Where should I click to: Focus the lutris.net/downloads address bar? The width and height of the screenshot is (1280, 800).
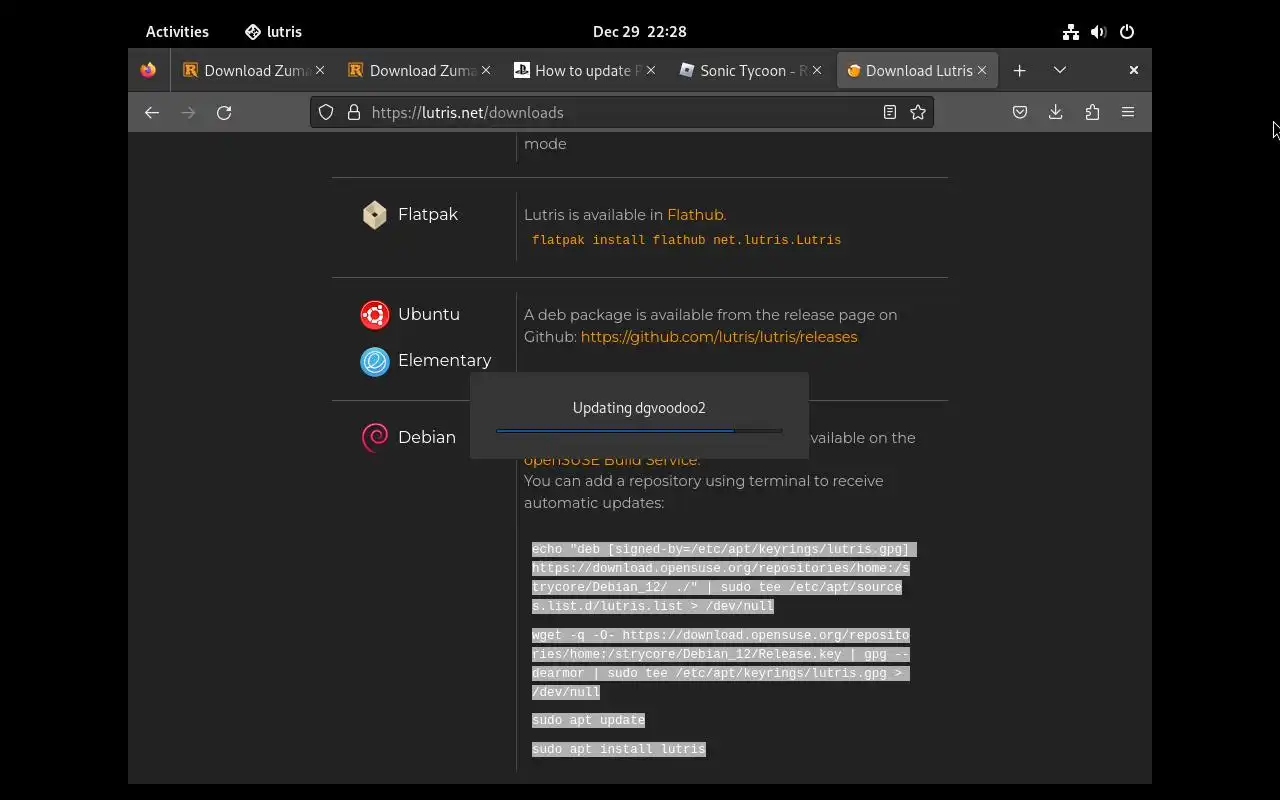[620, 112]
